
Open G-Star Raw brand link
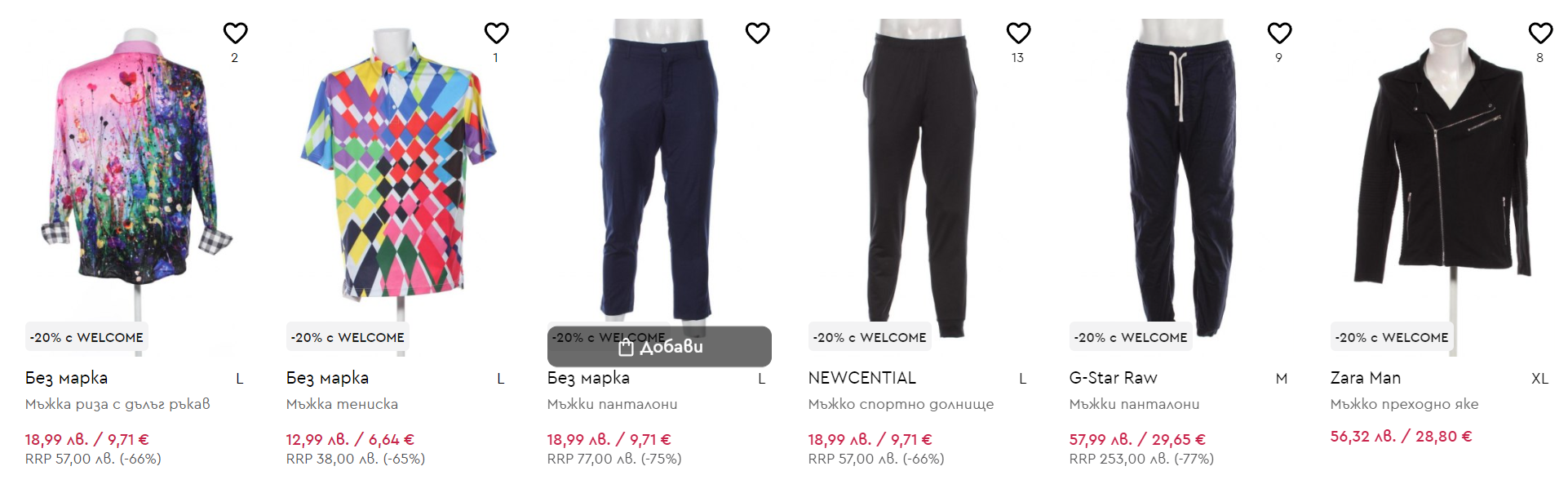(1113, 378)
